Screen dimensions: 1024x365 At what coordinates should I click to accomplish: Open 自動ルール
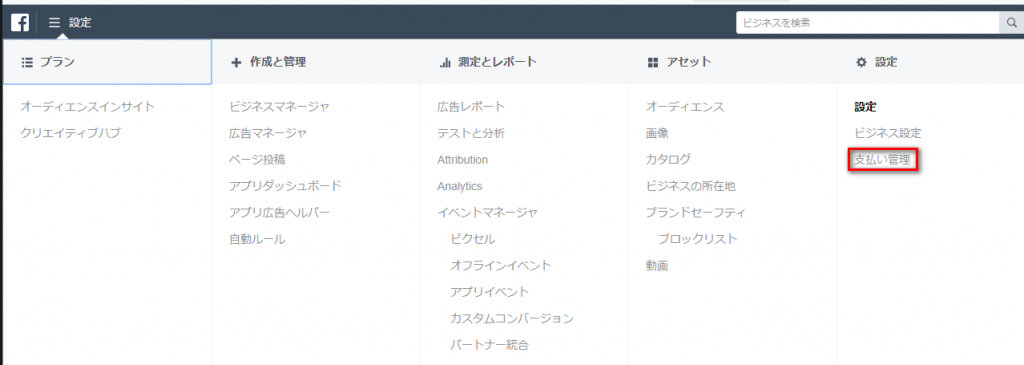257,239
